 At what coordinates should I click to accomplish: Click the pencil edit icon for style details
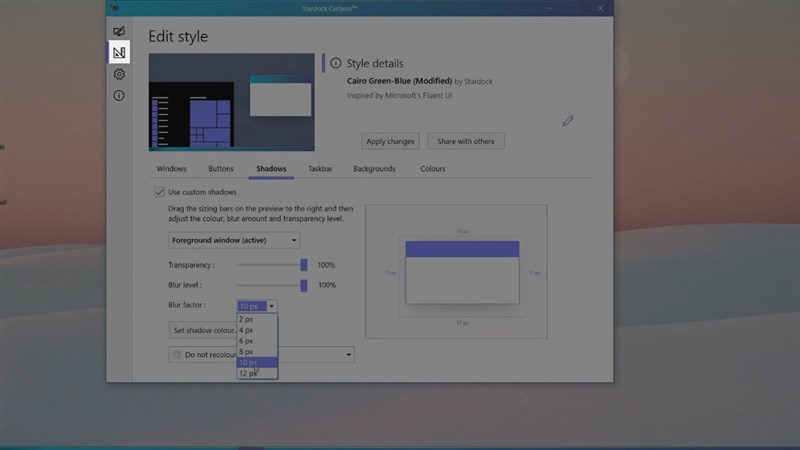tap(568, 121)
